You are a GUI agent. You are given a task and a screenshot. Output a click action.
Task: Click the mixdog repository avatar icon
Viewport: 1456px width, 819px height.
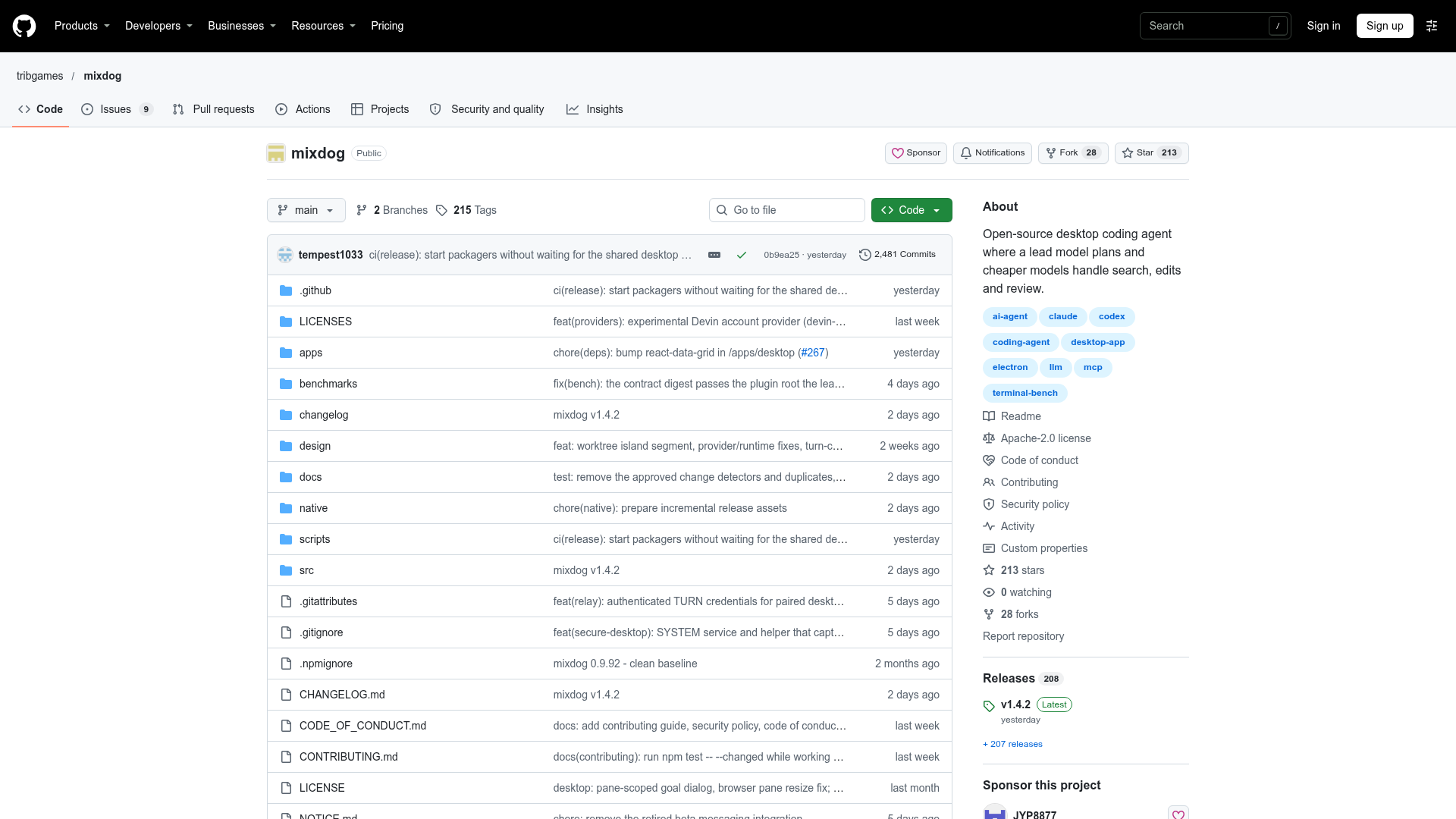click(x=276, y=153)
